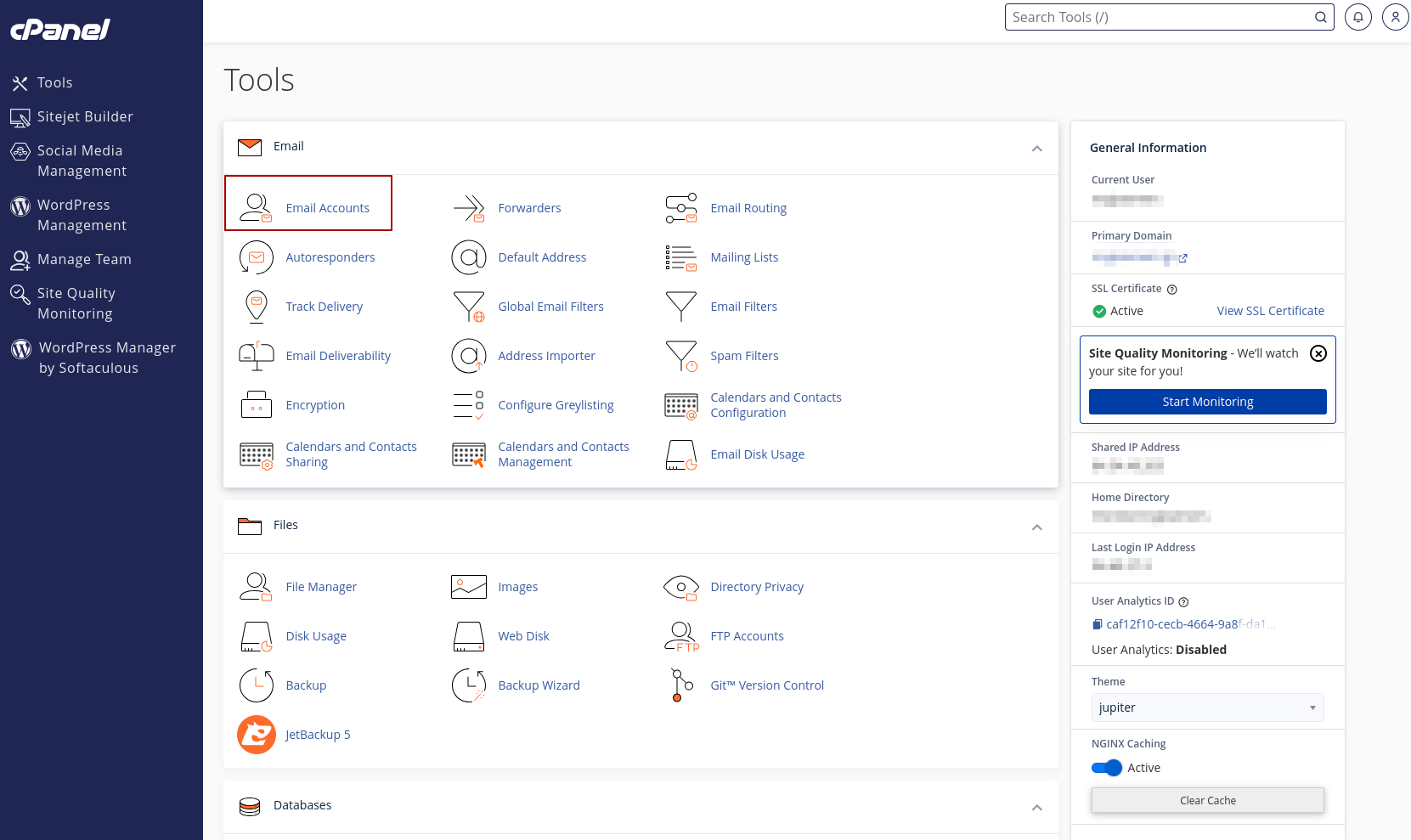Open Sitejet Builder in sidebar
1411x840 pixels.
coord(85,116)
